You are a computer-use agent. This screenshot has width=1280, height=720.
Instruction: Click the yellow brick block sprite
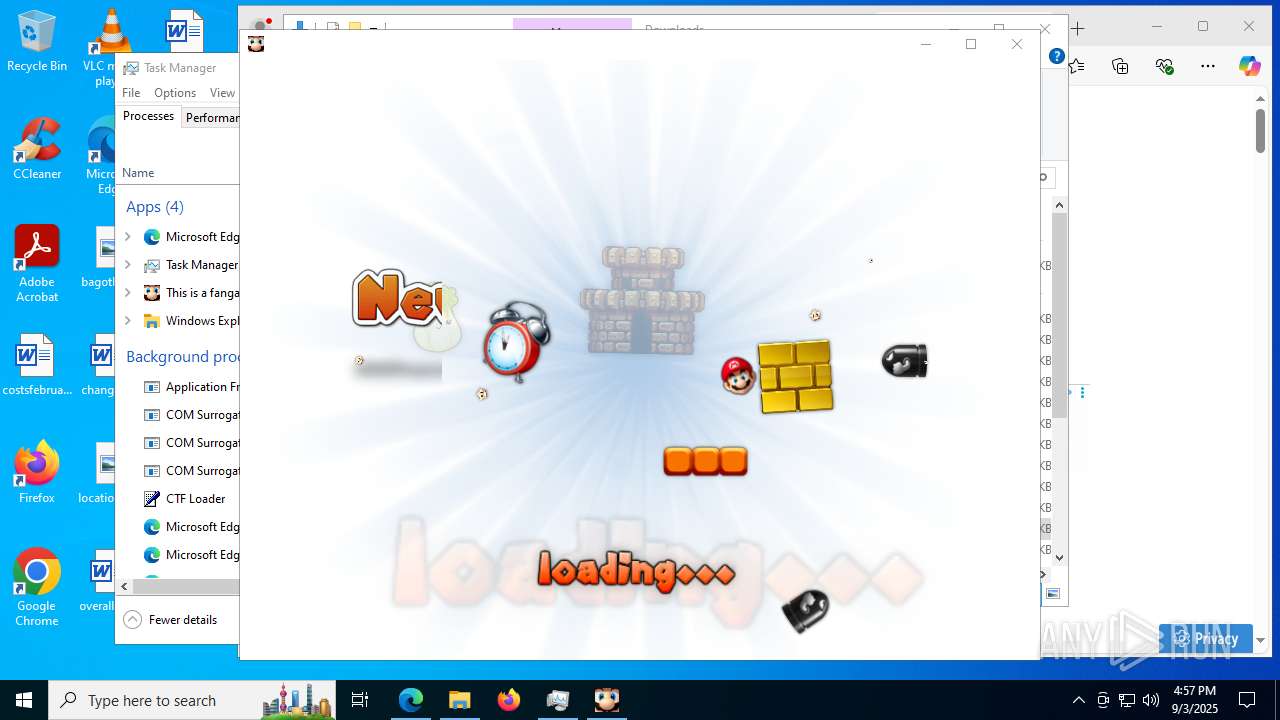(x=795, y=376)
